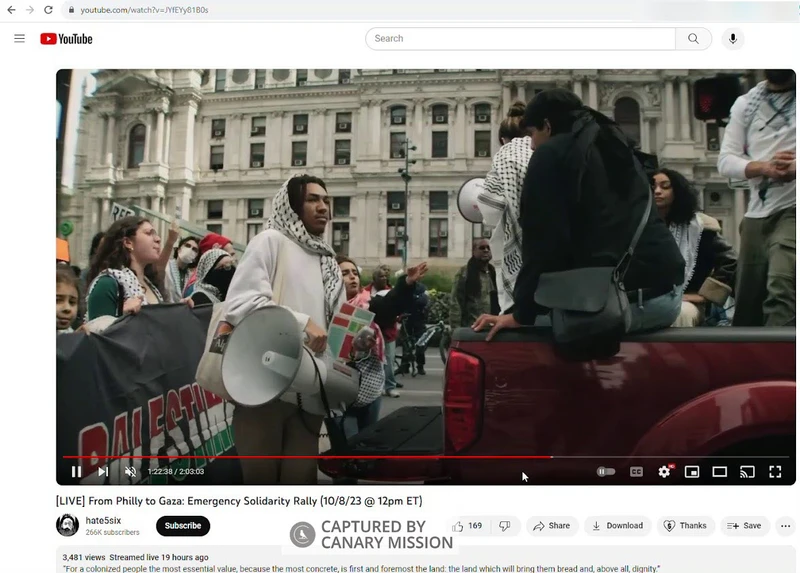Focus the YouTube search box

[x=520, y=39]
